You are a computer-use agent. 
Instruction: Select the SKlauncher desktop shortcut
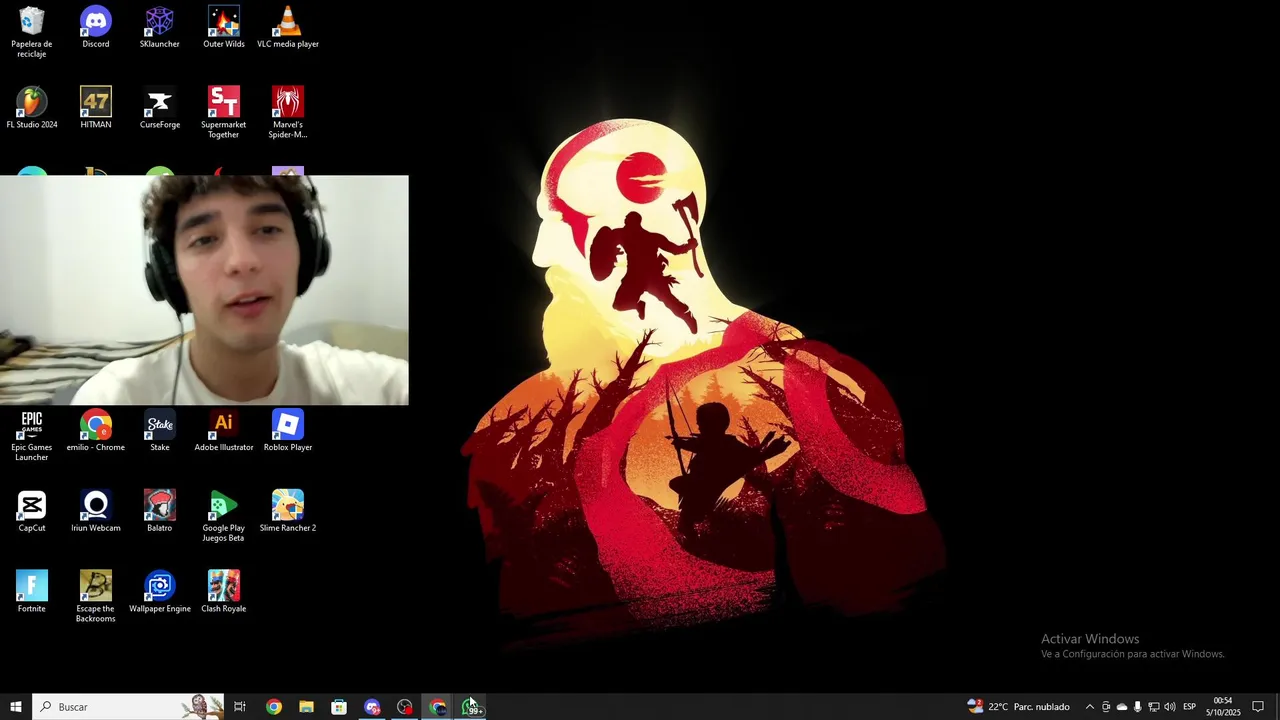(160, 27)
